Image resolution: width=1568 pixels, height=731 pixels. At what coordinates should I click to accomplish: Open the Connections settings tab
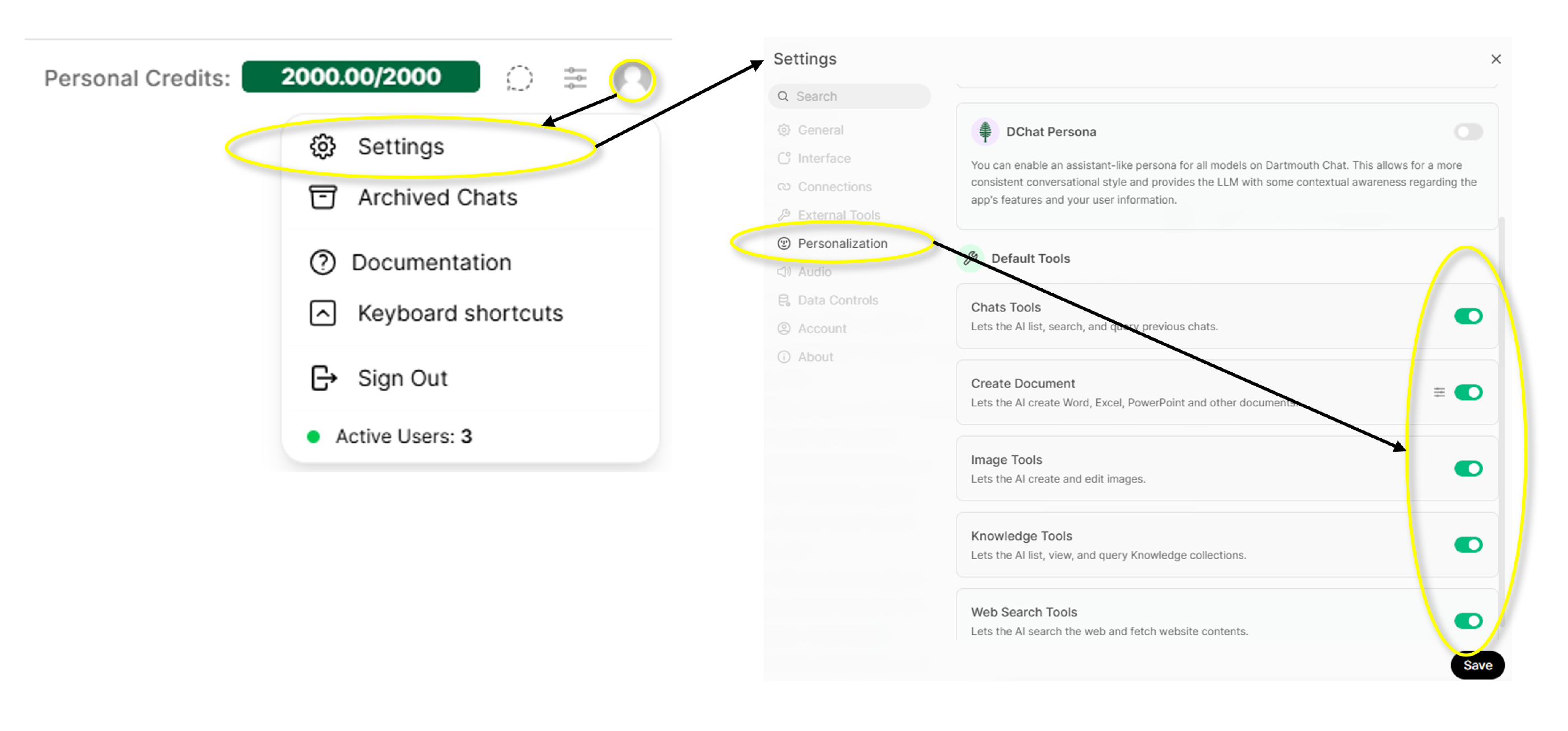pos(848,187)
